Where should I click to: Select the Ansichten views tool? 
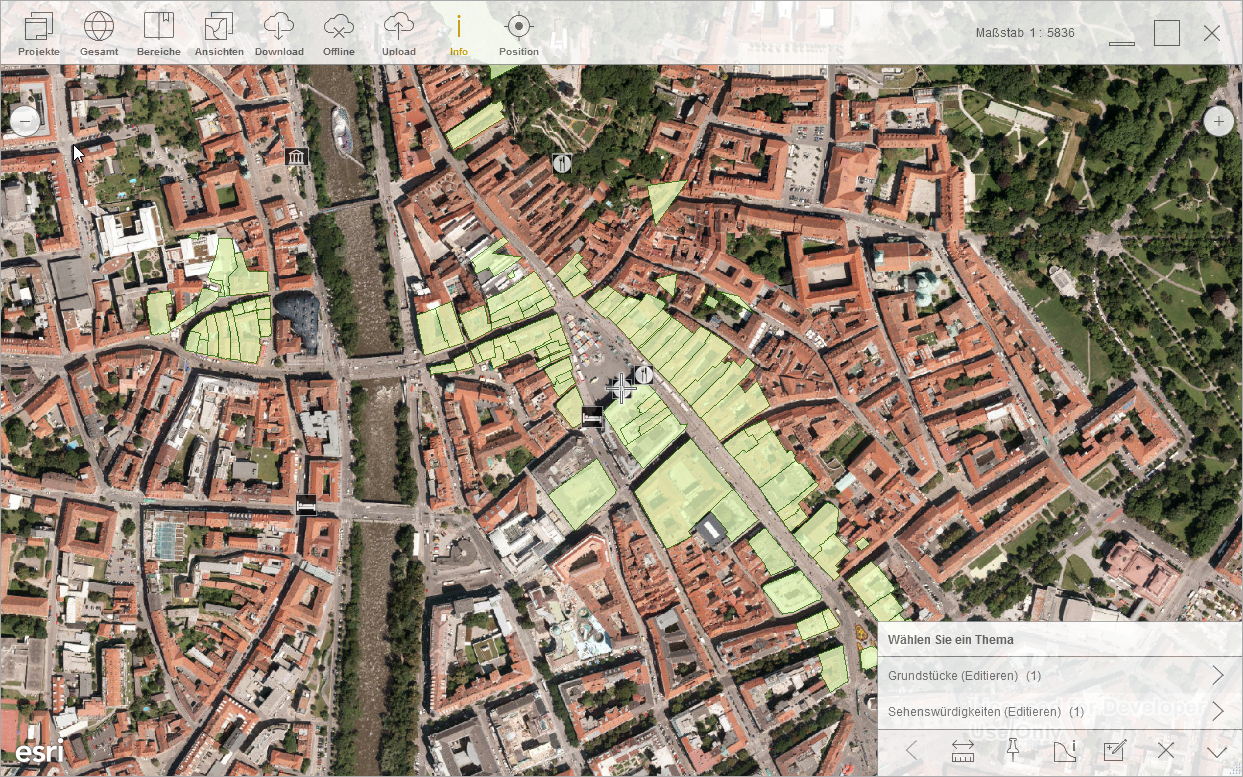pyautogui.click(x=219, y=33)
